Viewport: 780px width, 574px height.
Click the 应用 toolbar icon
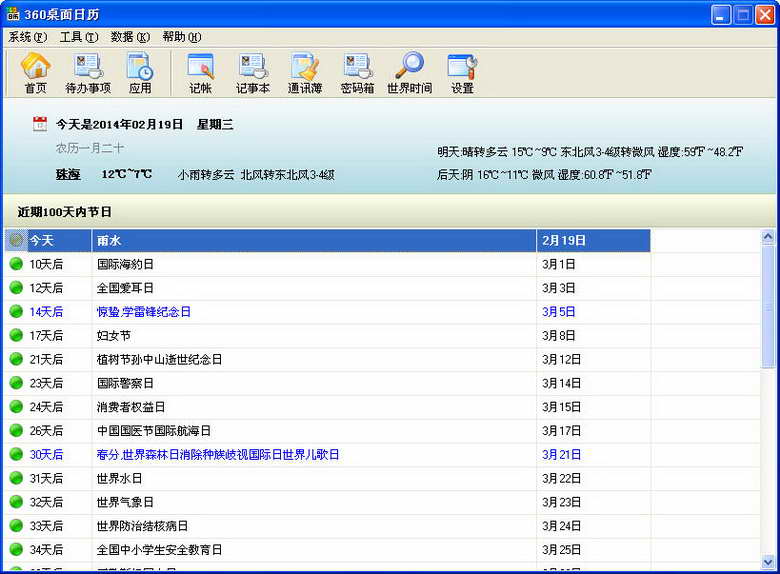click(140, 73)
